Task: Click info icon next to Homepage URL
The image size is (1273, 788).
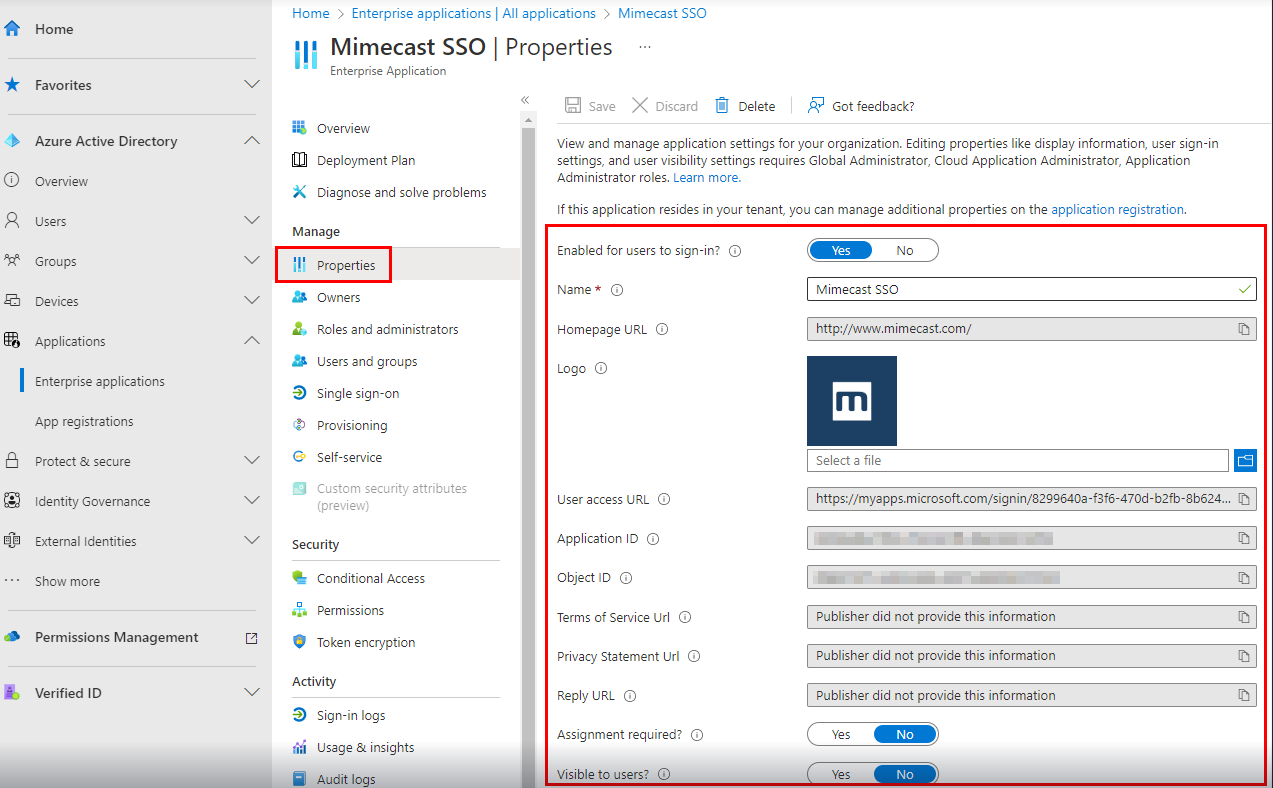Action: (662, 329)
